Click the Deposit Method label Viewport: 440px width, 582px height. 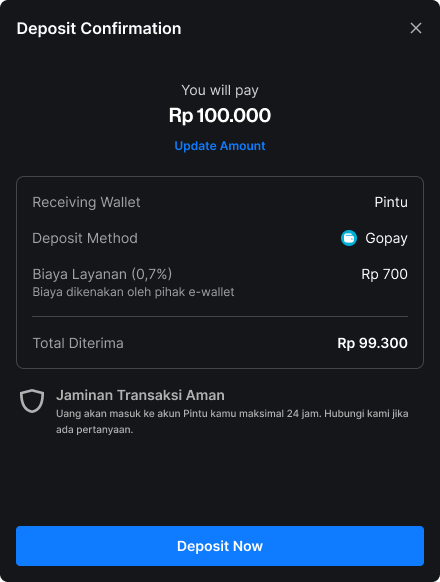(x=85, y=238)
